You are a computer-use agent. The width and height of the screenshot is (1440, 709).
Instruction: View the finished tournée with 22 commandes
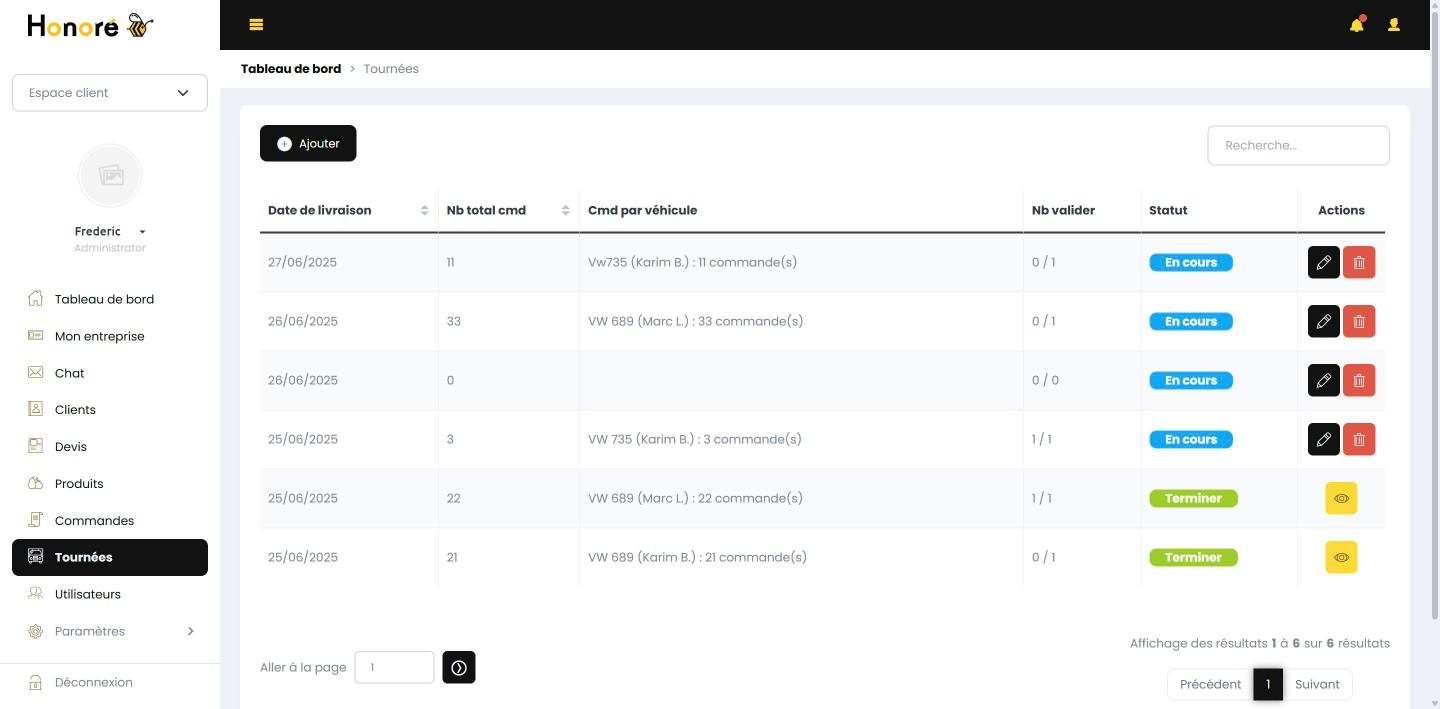point(1341,498)
